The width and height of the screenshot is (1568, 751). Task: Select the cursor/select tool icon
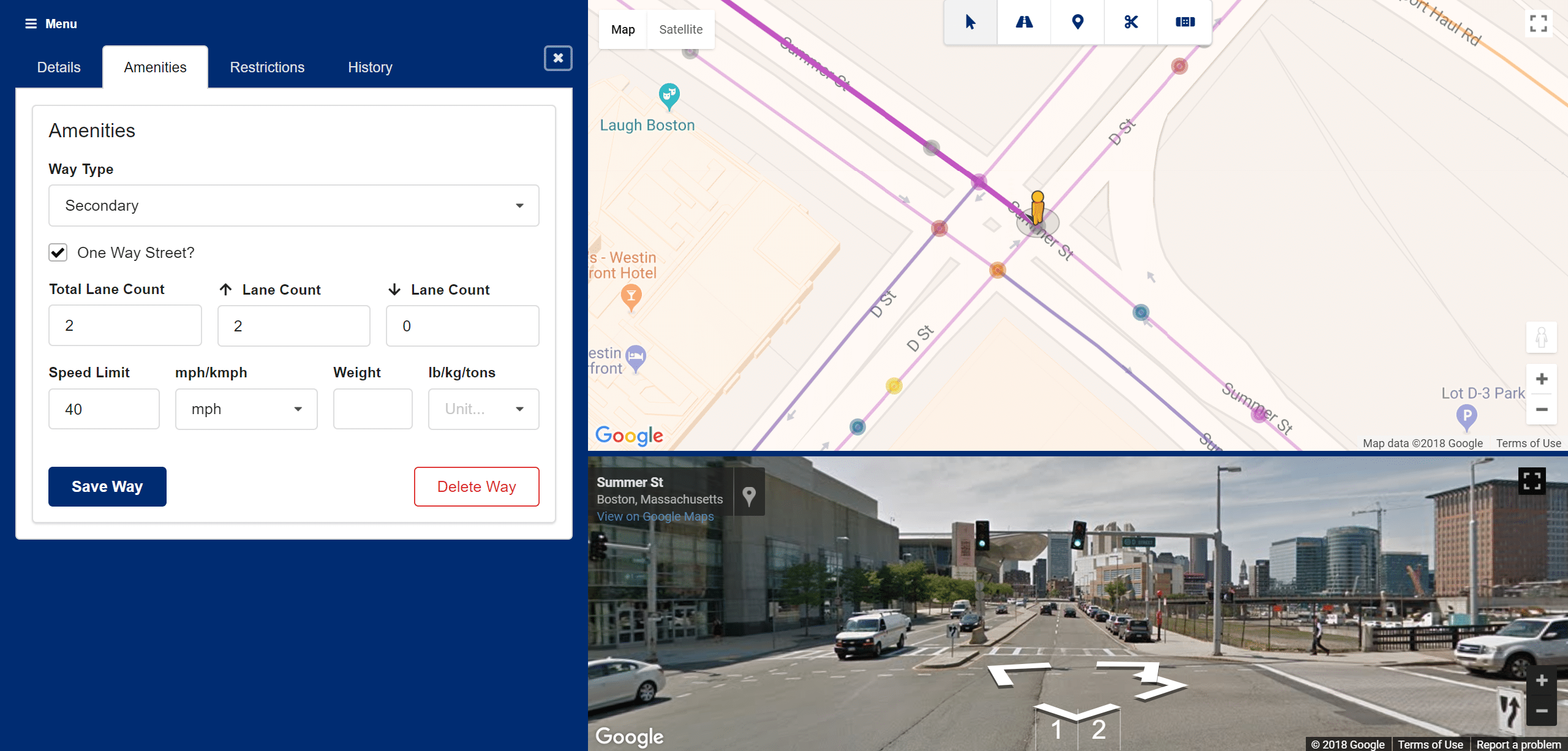tap(969, 21)
